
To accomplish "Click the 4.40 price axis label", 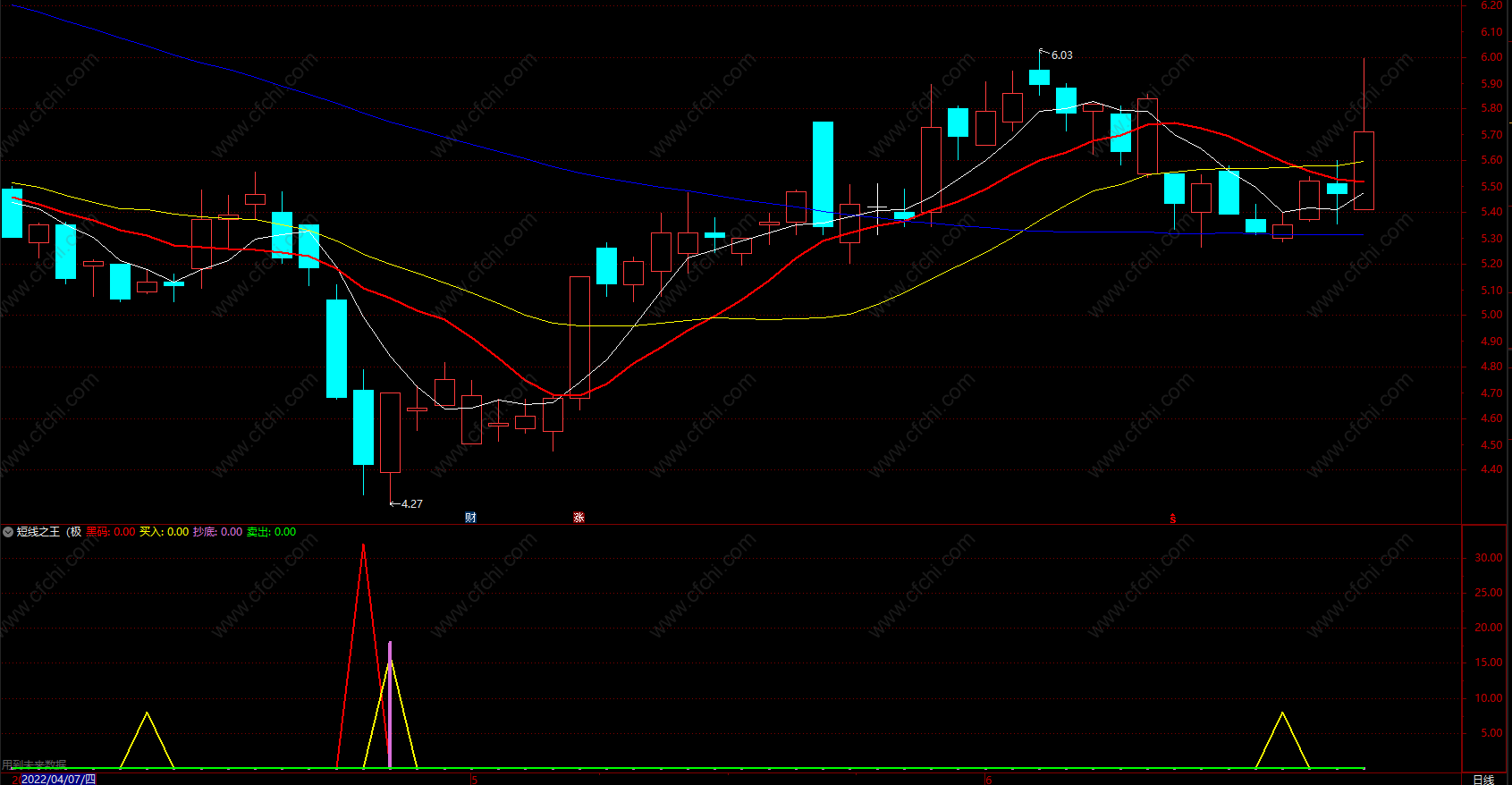I will 1491,469.
